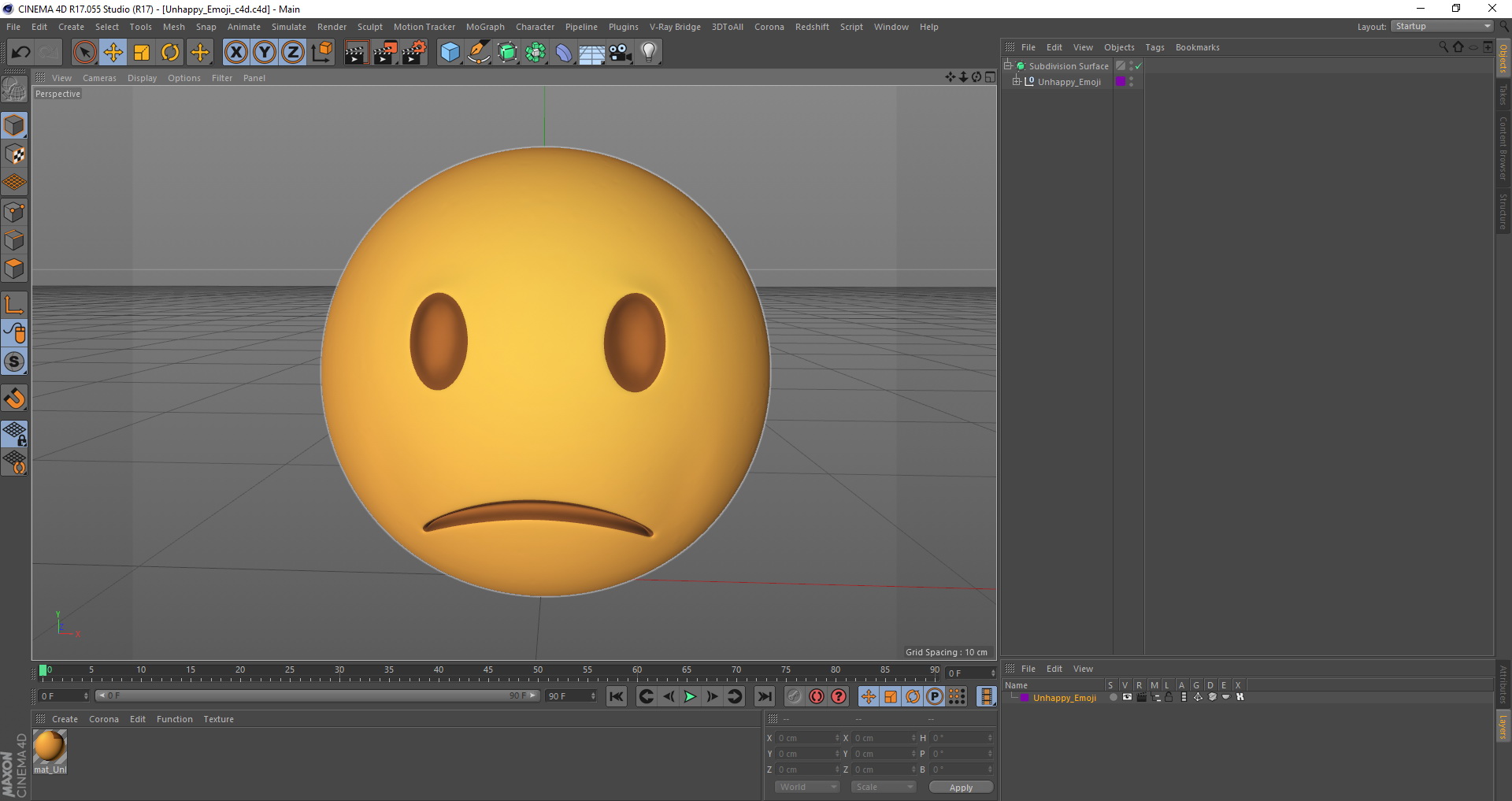Open viewport Display menu
1512x801 pixels.
(142, 78)
